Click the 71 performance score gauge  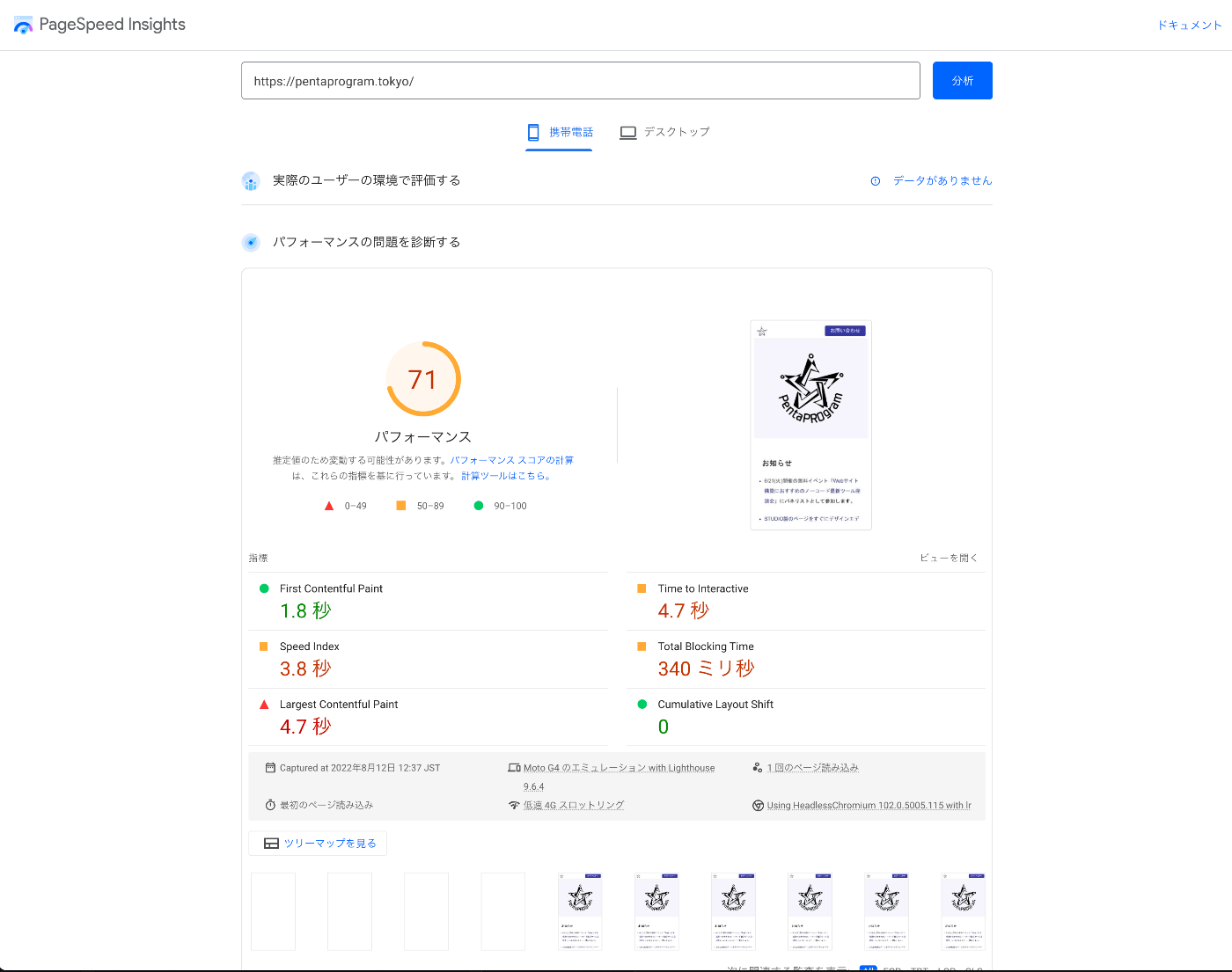pyautogui.click(x=423, y=379)
